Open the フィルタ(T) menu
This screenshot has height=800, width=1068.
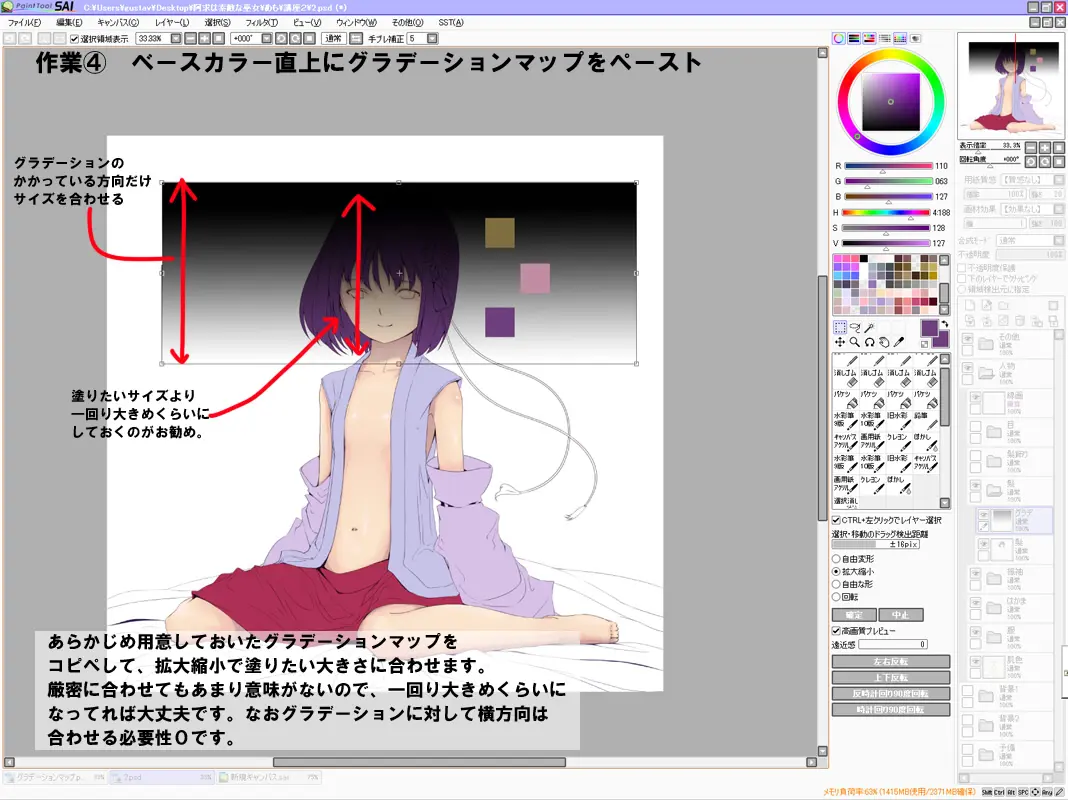pos(262,23)
